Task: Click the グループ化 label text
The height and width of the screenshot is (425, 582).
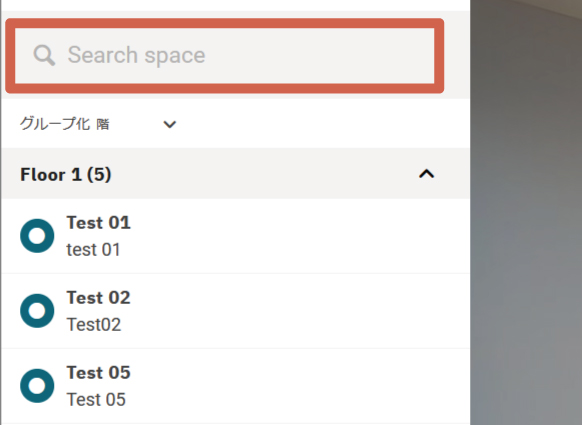Action: [54, 124]
